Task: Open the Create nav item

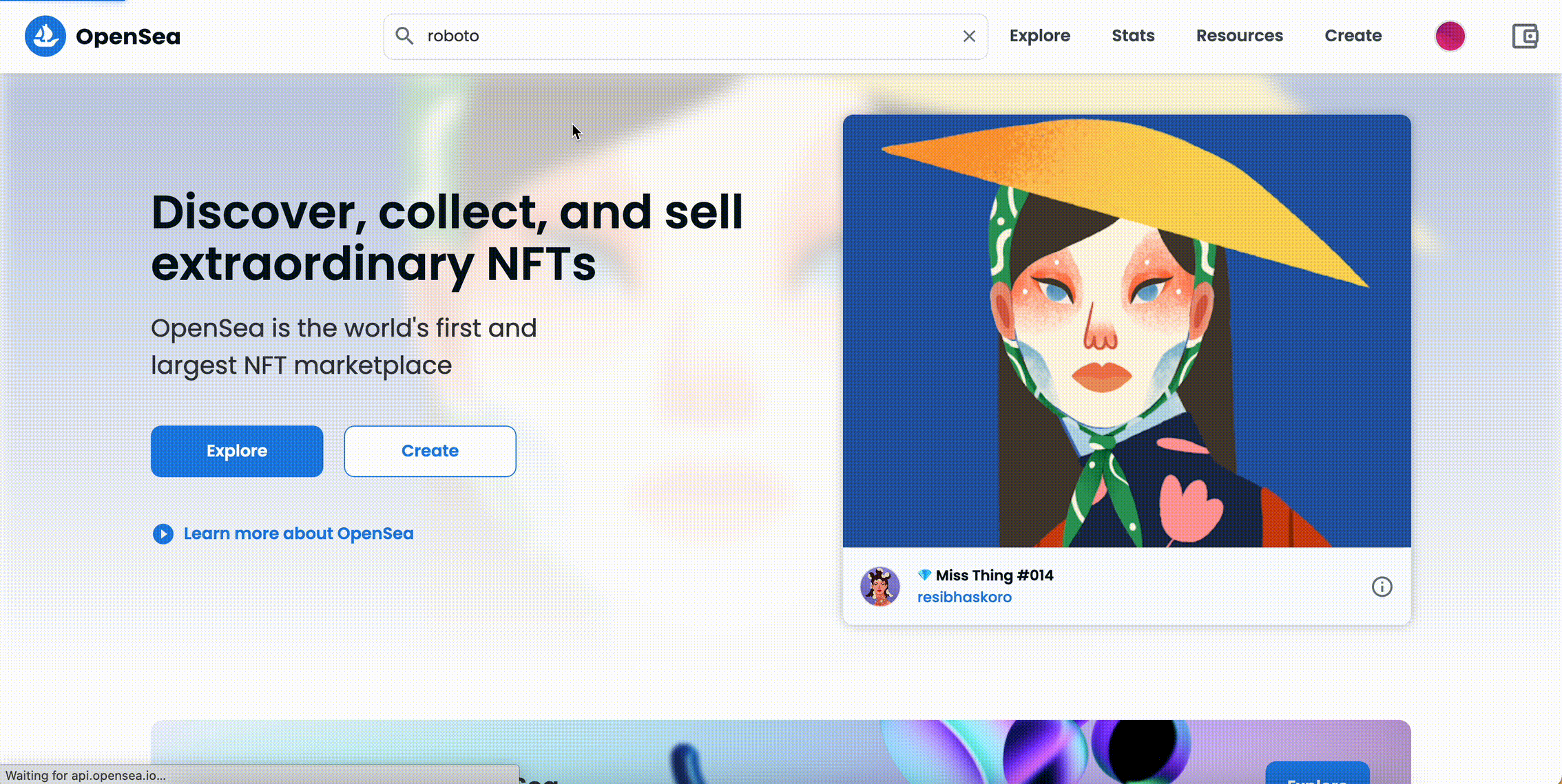Action: tap(1353, 36)
